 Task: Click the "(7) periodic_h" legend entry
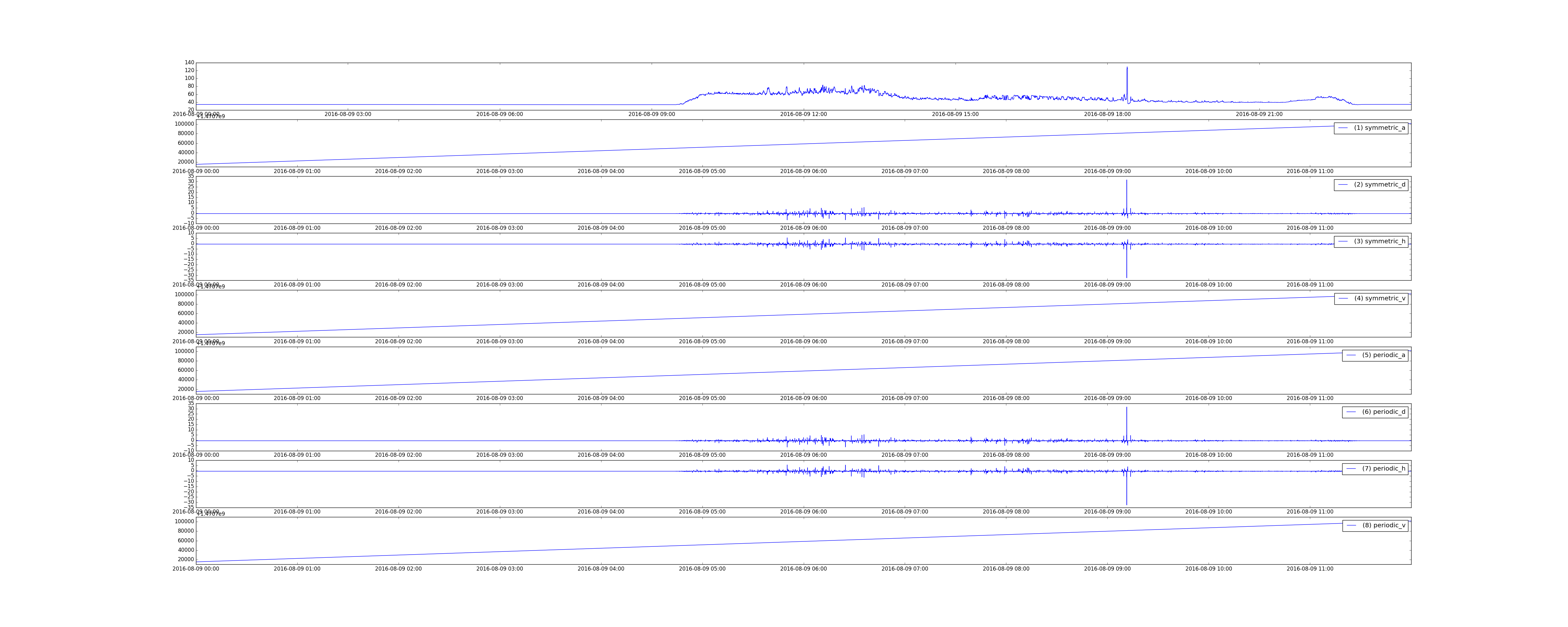point(1375,469)
